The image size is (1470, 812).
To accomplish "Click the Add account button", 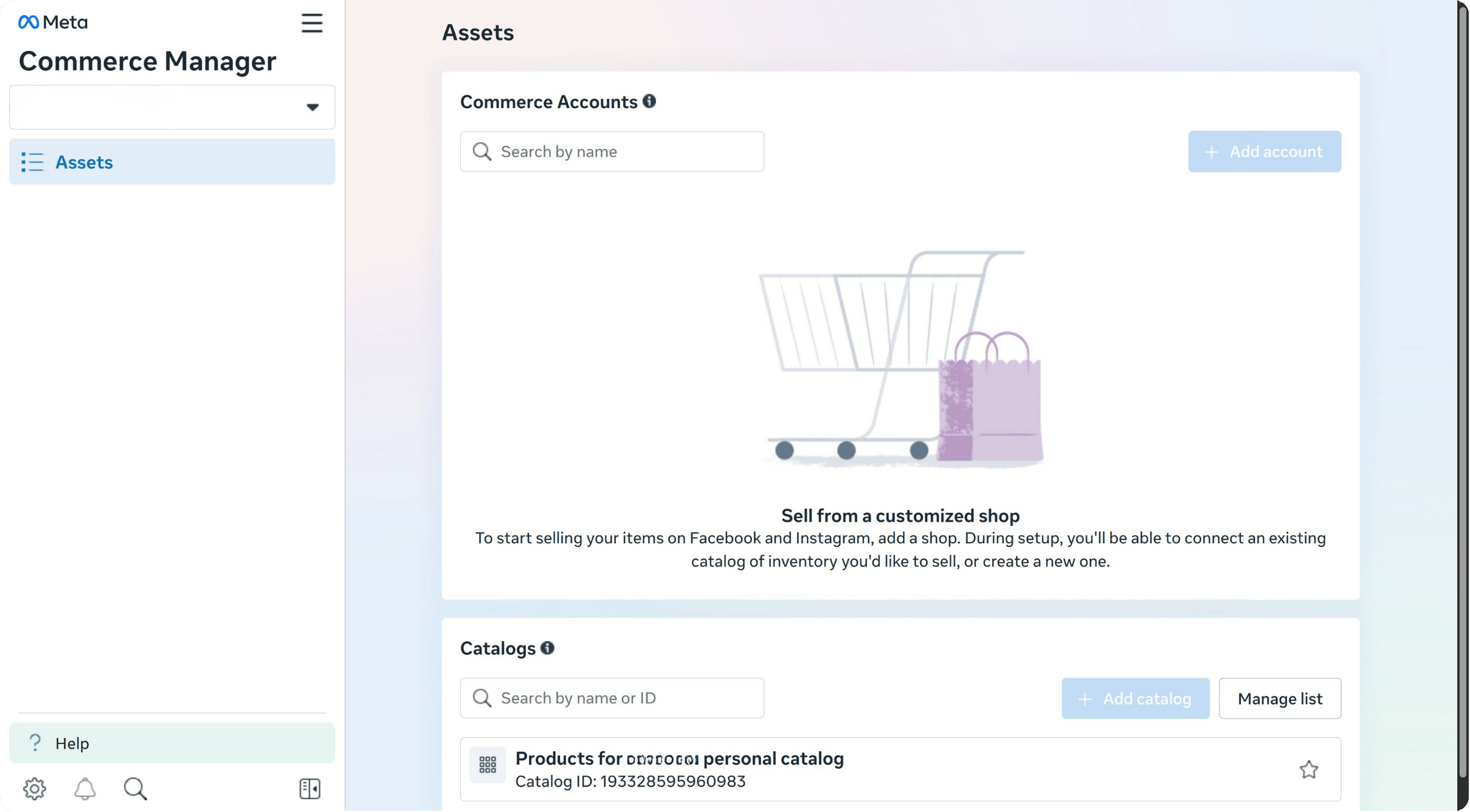I will click(x=1263, y=151).
